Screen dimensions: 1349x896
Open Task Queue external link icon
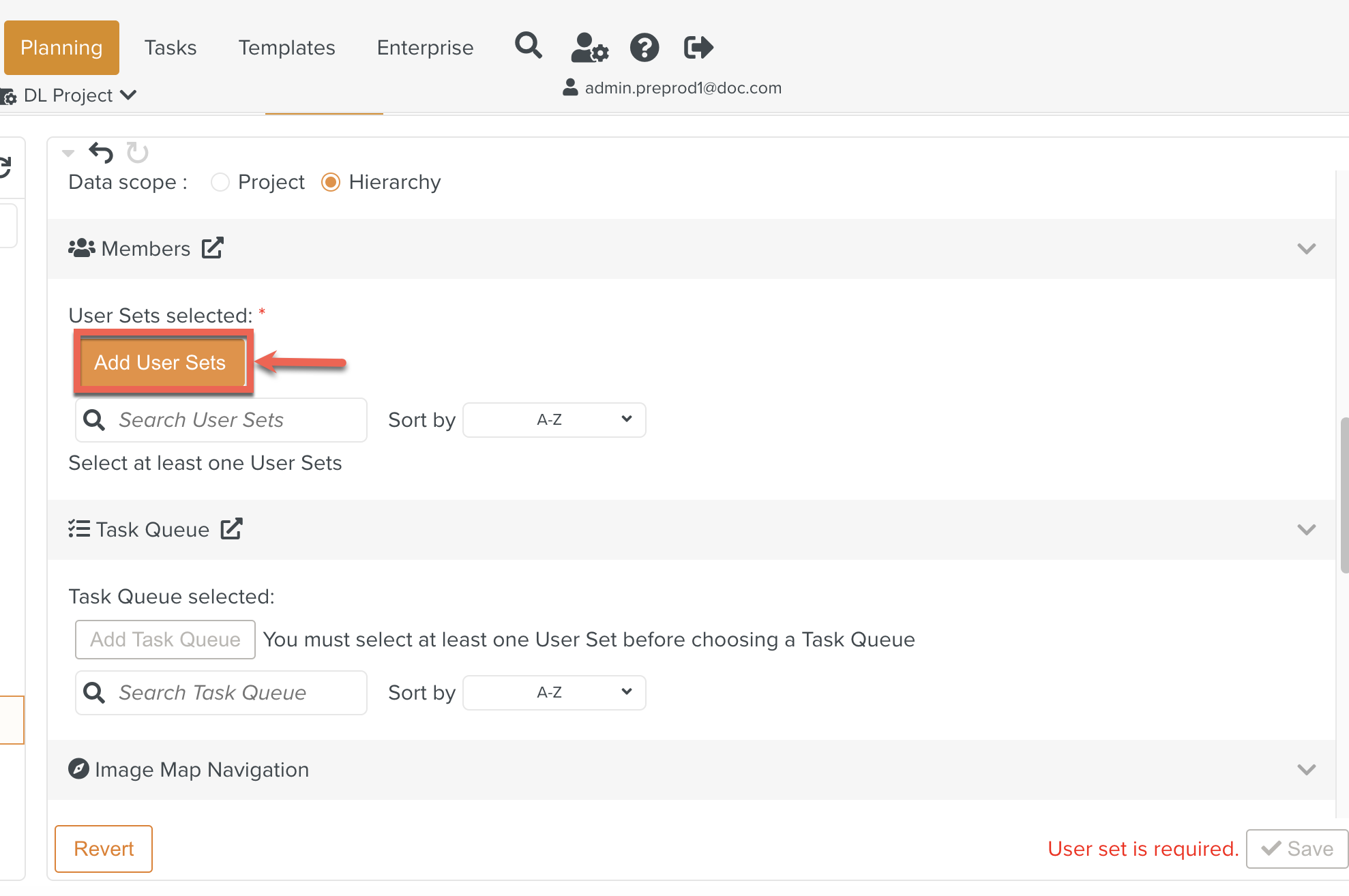tap(232, 529)
